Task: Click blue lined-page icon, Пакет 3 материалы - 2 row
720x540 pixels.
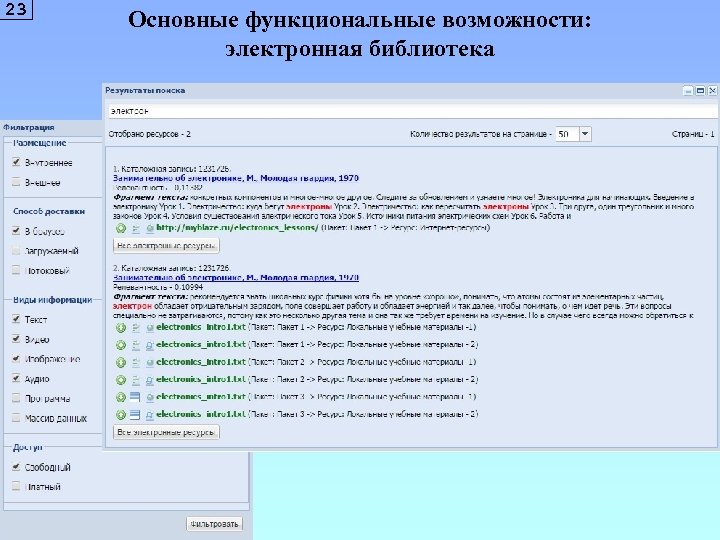Action: (135, 415)
